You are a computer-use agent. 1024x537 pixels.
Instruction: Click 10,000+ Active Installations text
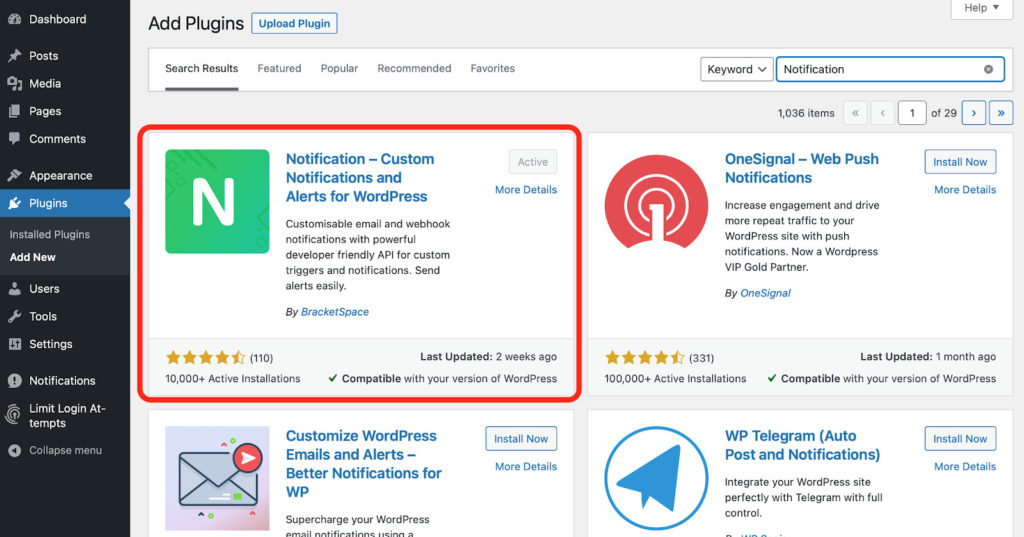click(x=232, y=378)
